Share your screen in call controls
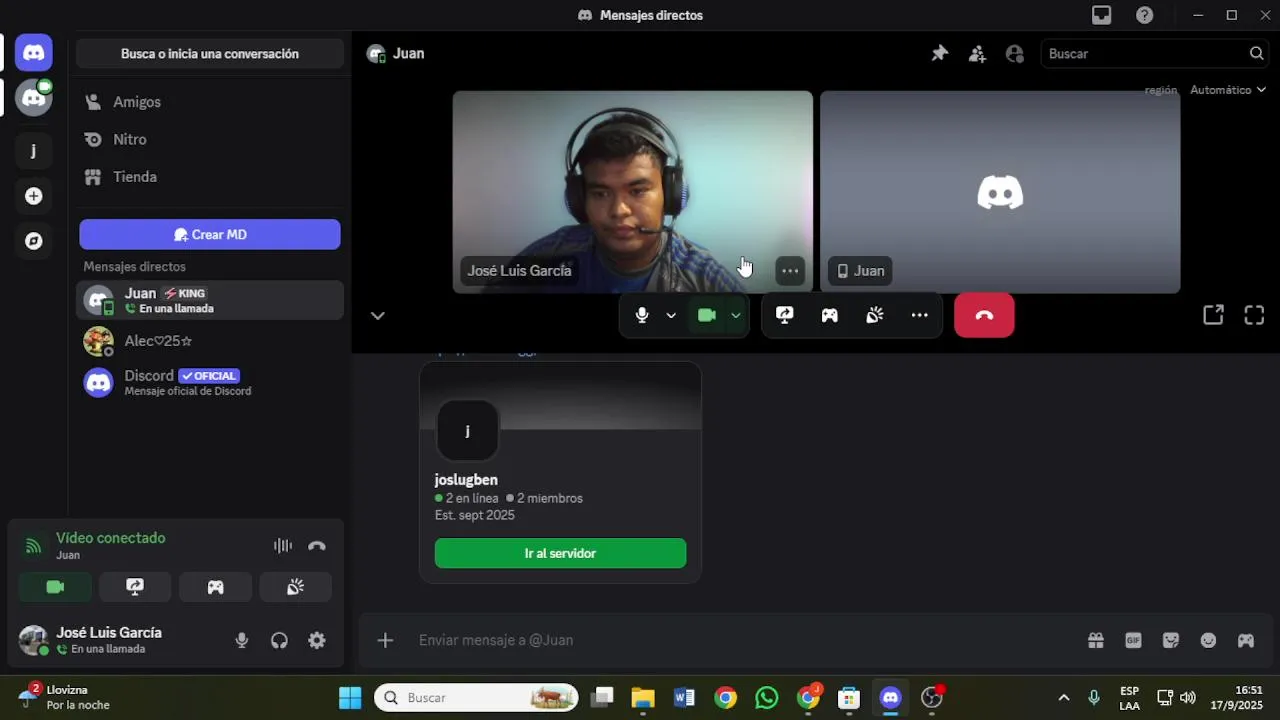This screenshot has height=720, width=1280. click(785, 315)
